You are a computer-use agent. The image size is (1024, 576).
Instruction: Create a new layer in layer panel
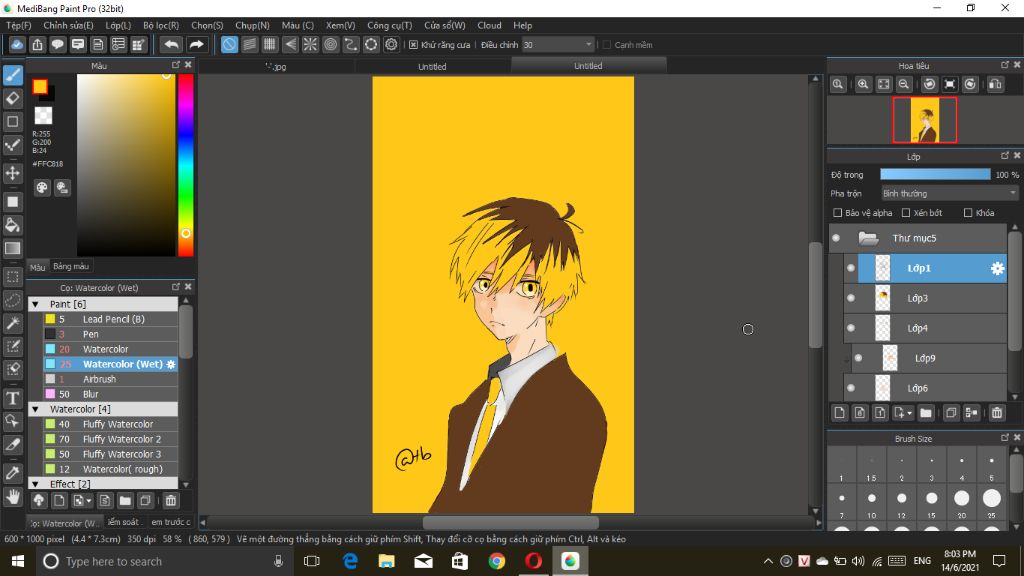click(839, 413)
